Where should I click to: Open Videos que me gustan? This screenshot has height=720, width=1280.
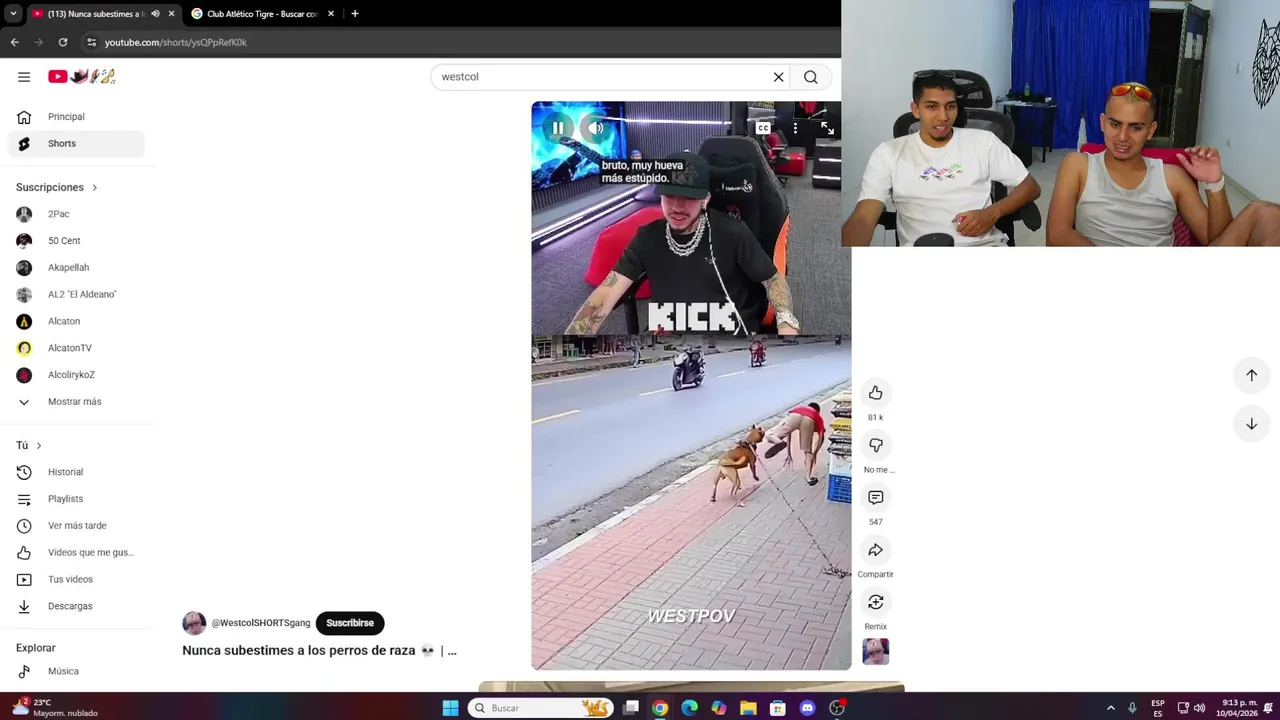76,552
